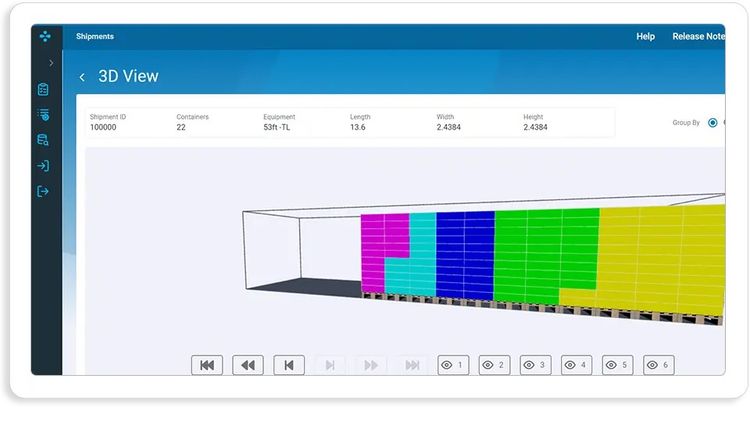Step back one loading step

[x=289, y=365]
